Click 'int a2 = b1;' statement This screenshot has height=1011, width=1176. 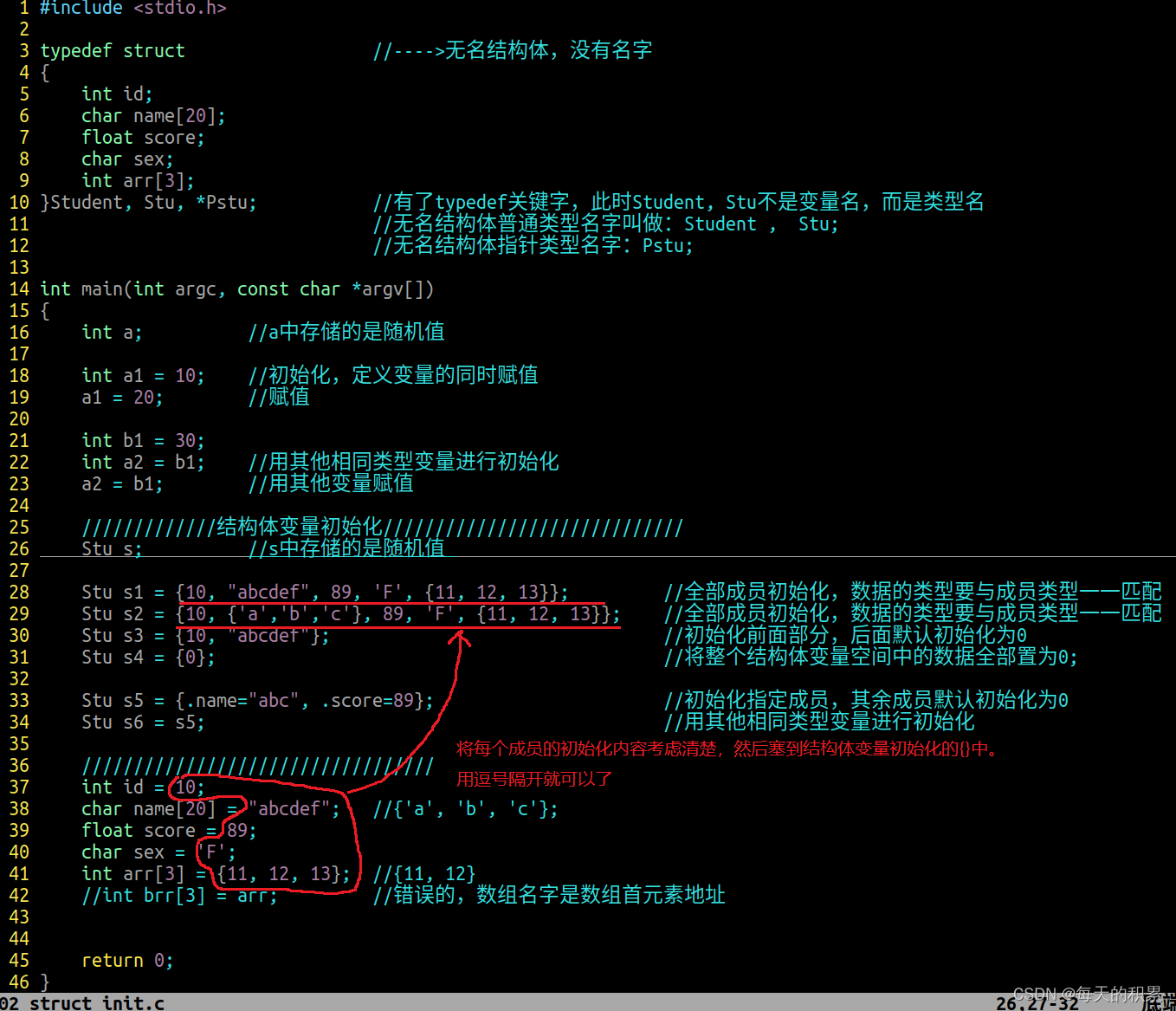(143, 463)
